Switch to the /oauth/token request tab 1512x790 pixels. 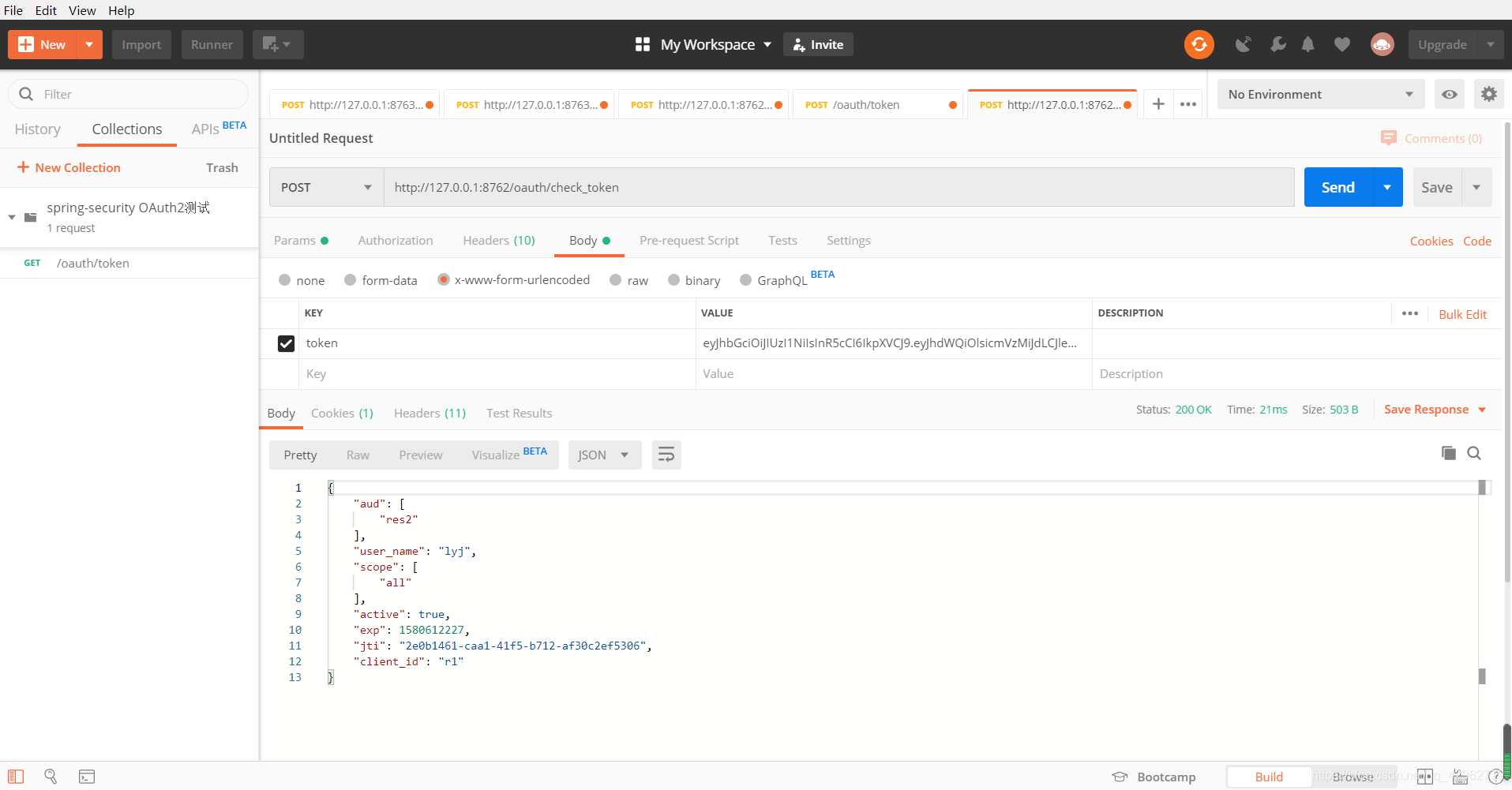click(x=879, y=104)
